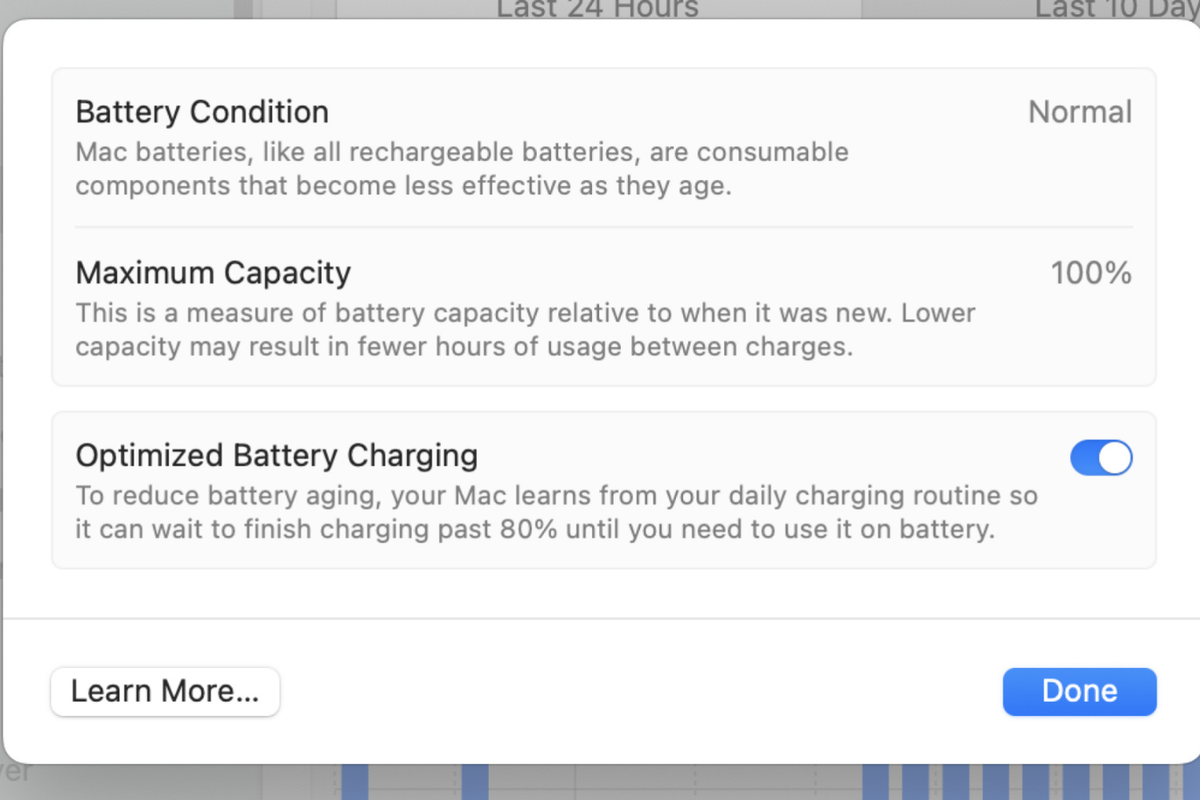Click the Maximum Capacity description paragraph
The image size is (1200, 800).
(x=525, y=330)
